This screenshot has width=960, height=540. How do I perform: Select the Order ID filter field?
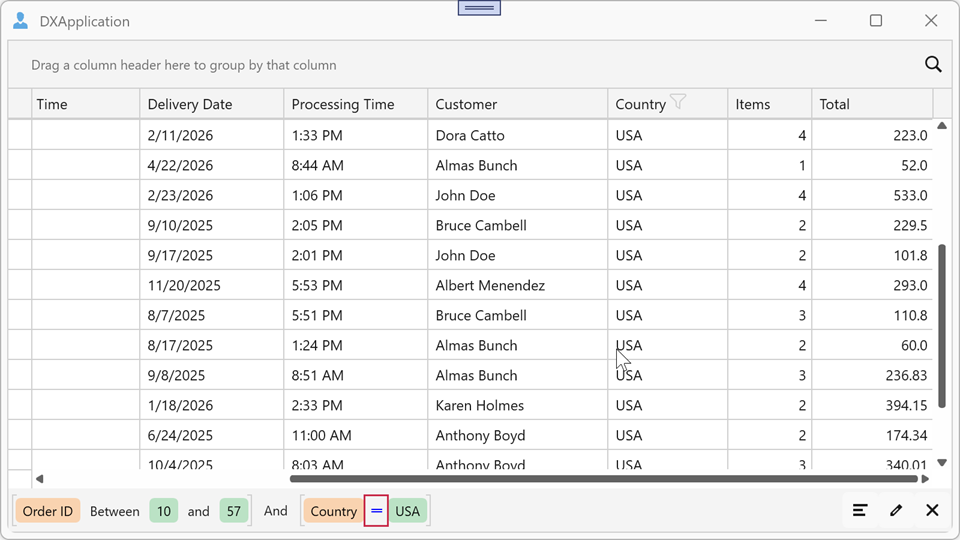point(48,511)
